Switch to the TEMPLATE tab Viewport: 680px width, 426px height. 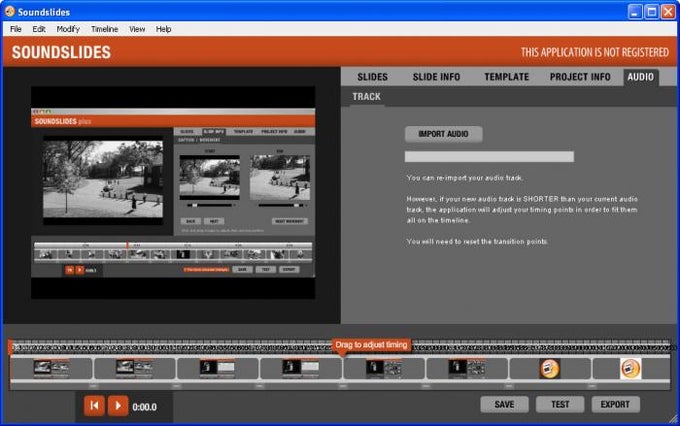pos(507,77)
